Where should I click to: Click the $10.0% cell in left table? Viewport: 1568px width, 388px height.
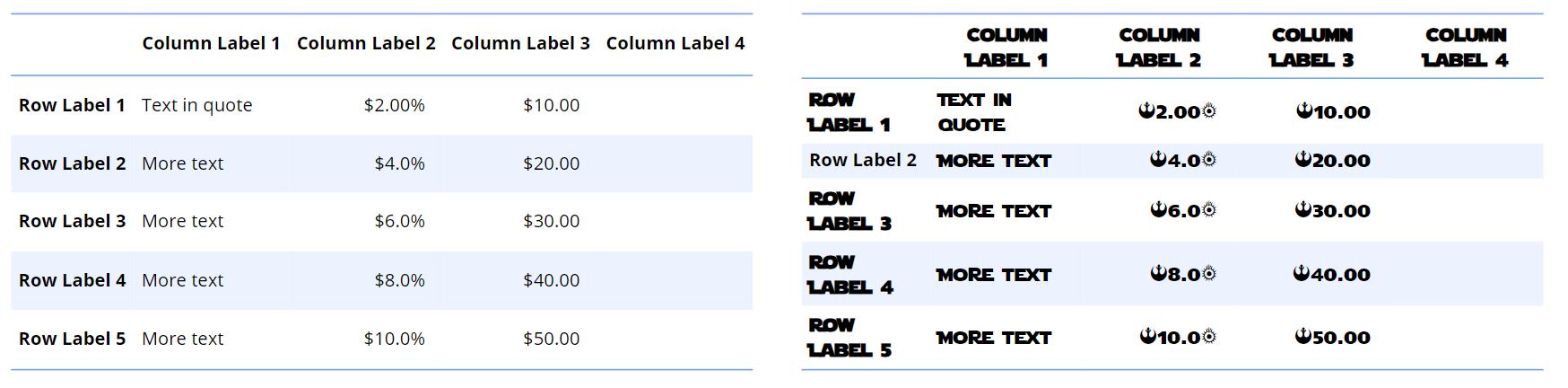coord(394,339)
